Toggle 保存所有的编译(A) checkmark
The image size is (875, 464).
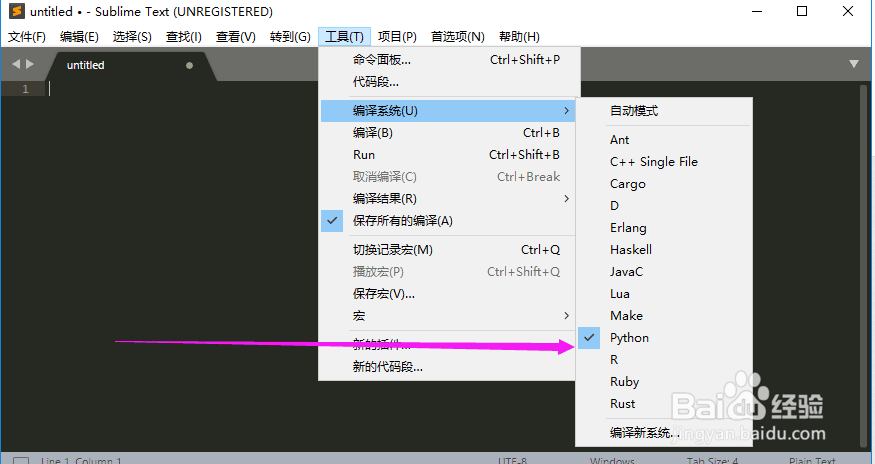448,221
